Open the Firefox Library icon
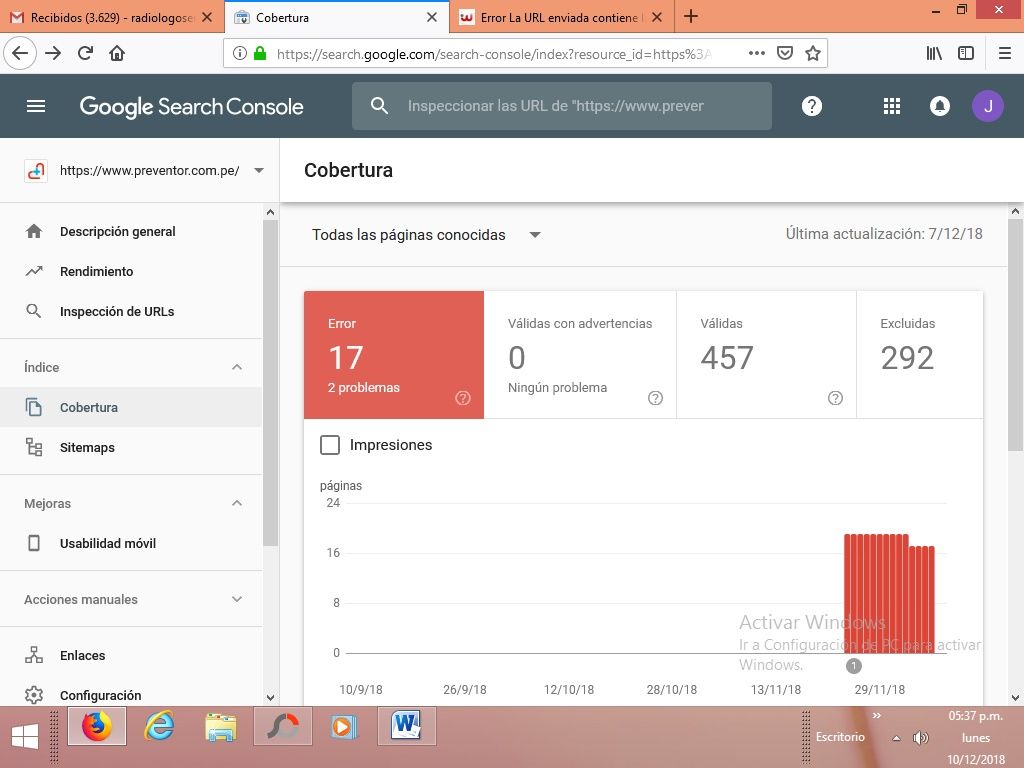Image resolution: width=1024 pixels, height=768 pixels. coord(934,54)
